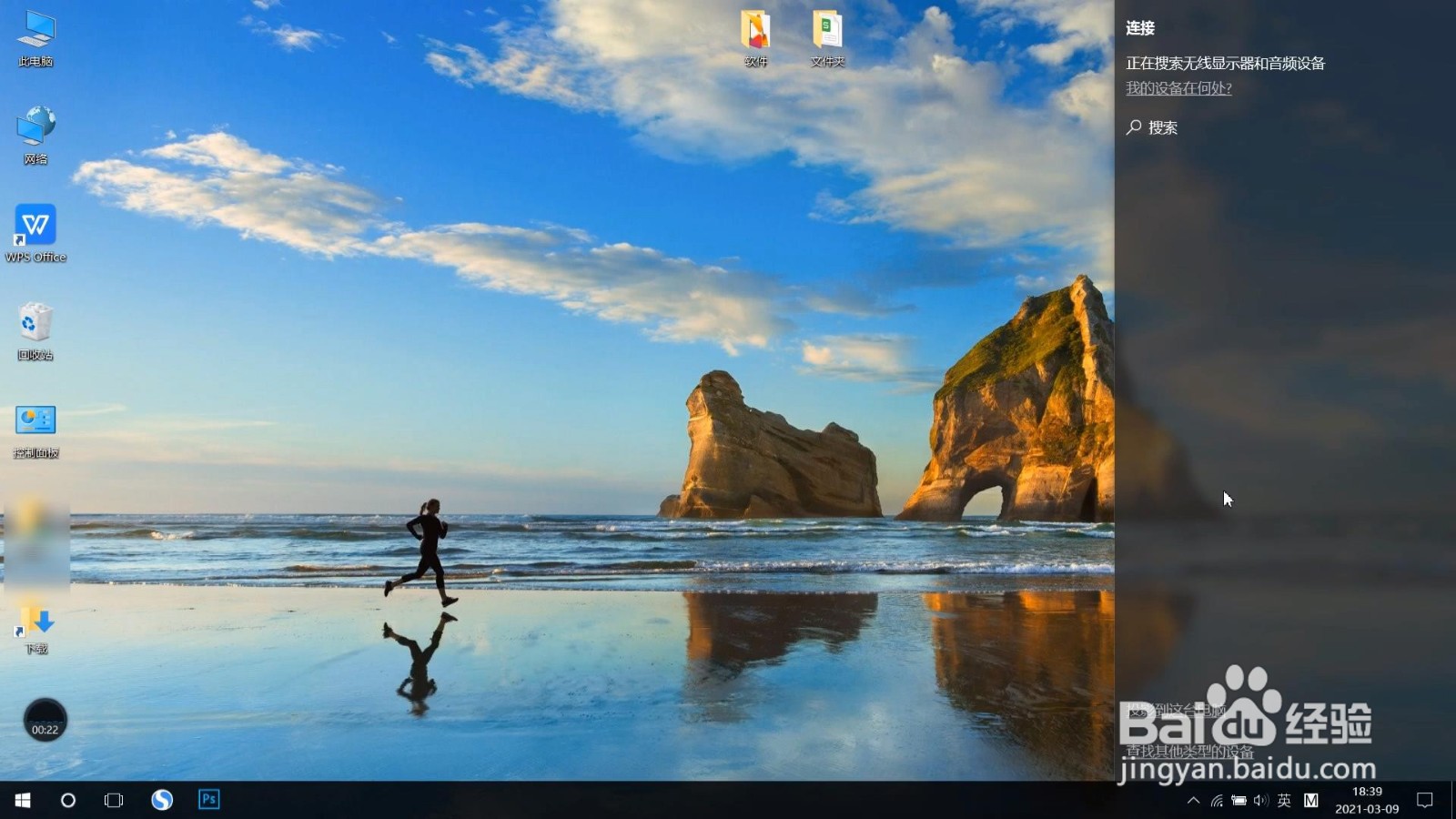Launch WPS Office shortcut
The image size is (1456, 819).
pyautogui.click(x=35, y=233)
